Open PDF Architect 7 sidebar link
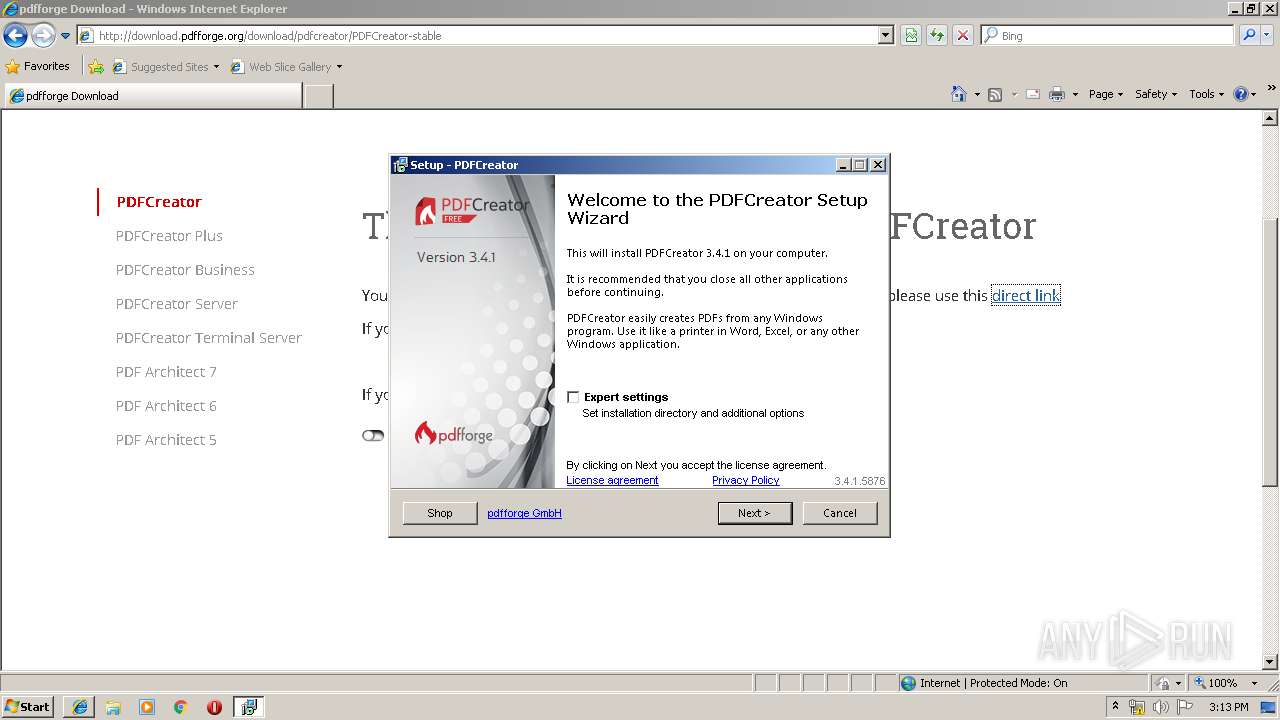 click(166, 372)
